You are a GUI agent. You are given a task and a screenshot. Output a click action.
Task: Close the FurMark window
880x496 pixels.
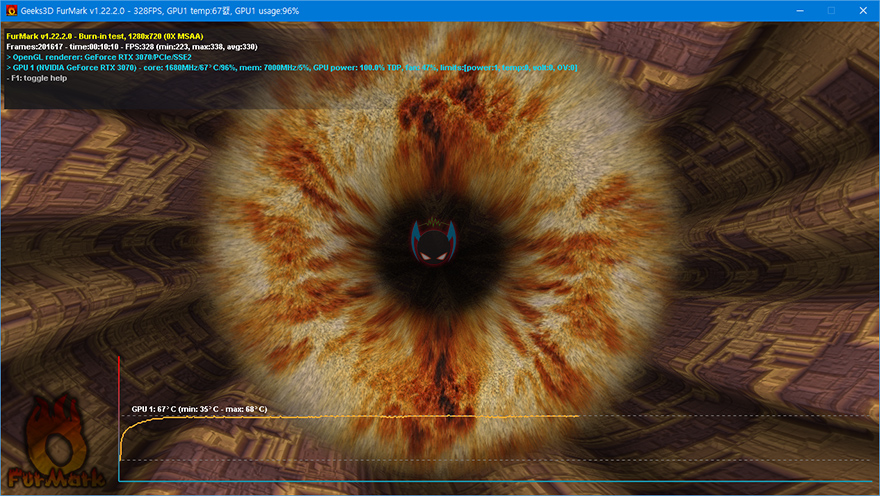863,11
